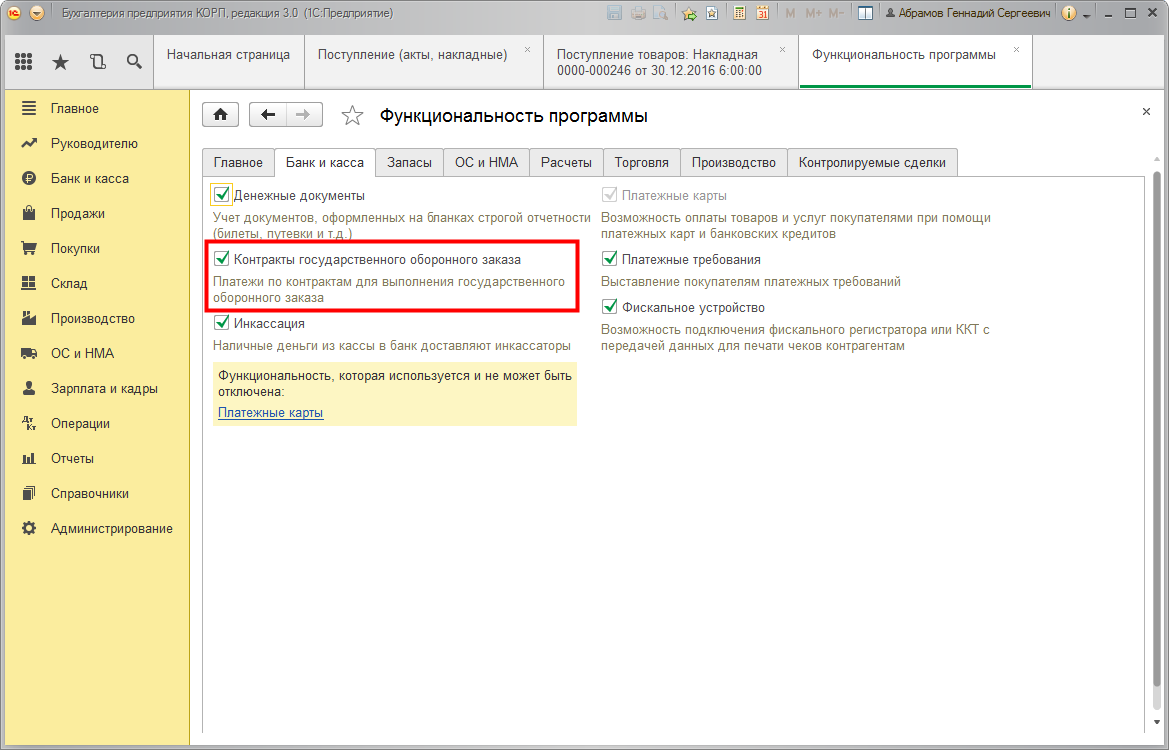This screenshot has width=1169, height=750.
Task: Switch to the Запасы tab
Action: coord(409,163)
